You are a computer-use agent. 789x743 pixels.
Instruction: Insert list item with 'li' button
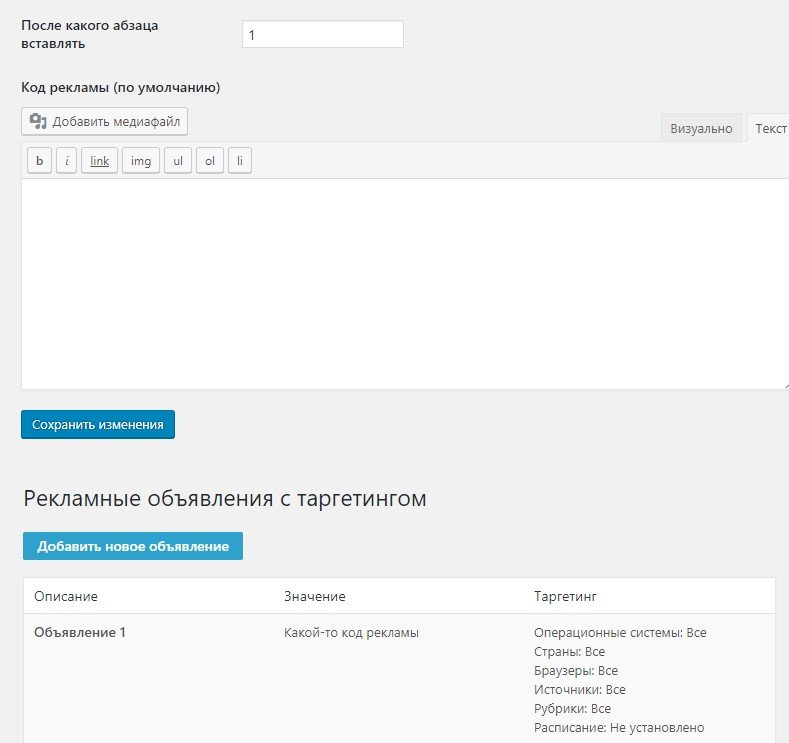tap(240, 160)
